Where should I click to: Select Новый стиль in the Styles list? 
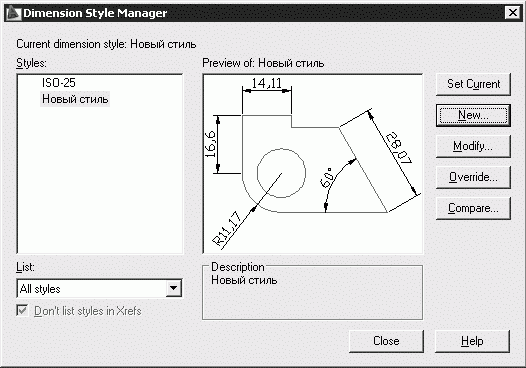point(75,99)
